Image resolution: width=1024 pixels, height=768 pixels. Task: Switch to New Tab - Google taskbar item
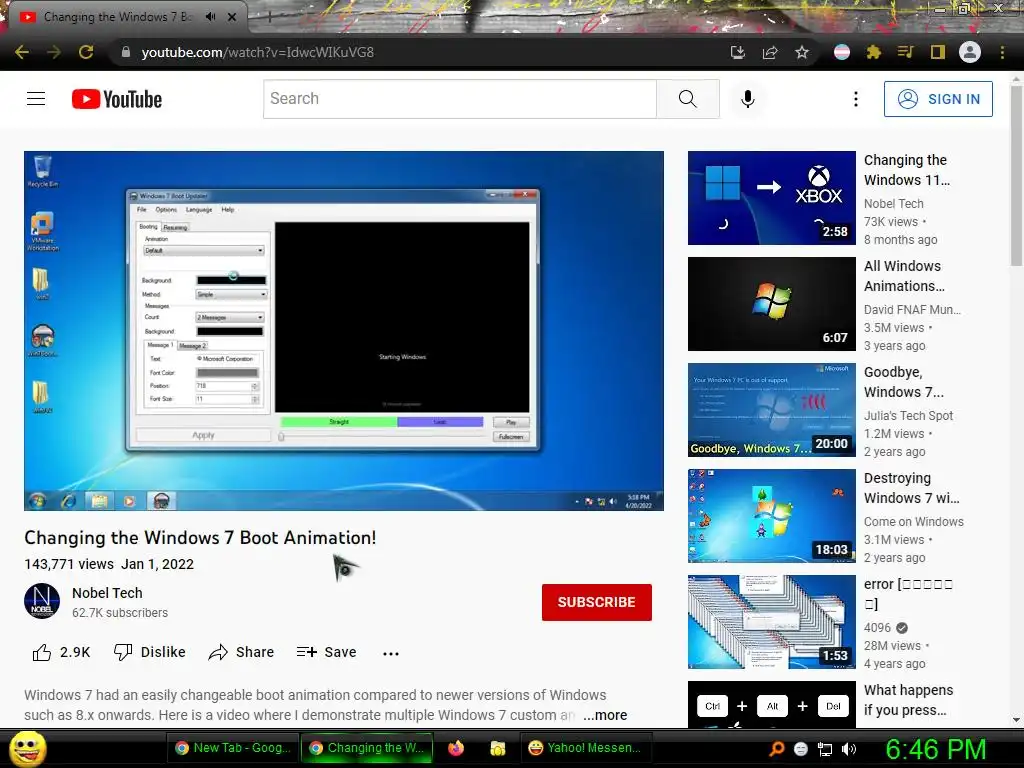tap(232, 748)
